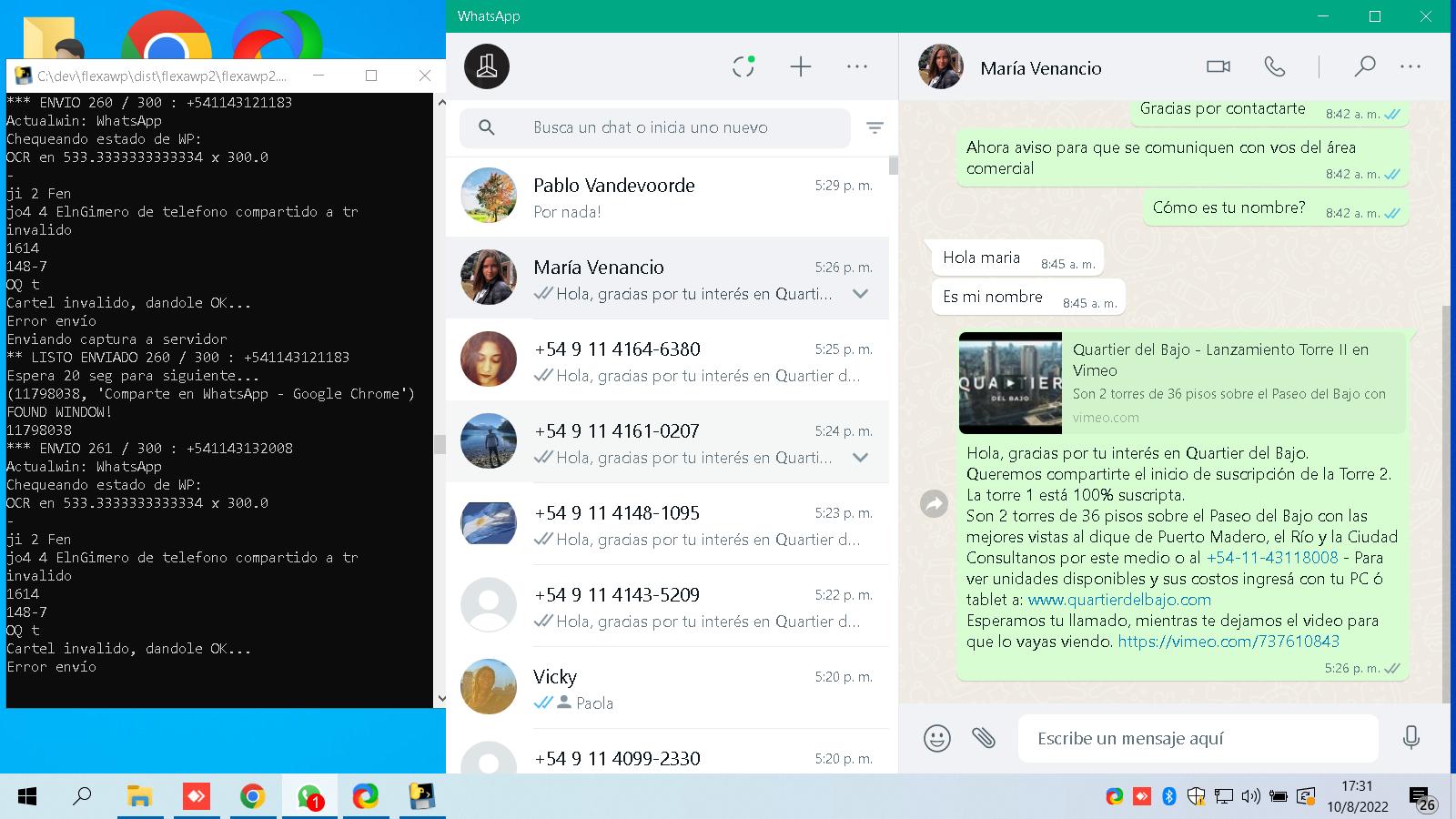1456x819 pixels.
Task: Click Edge icon in system tray
Action: click(x=1114, y=797)
